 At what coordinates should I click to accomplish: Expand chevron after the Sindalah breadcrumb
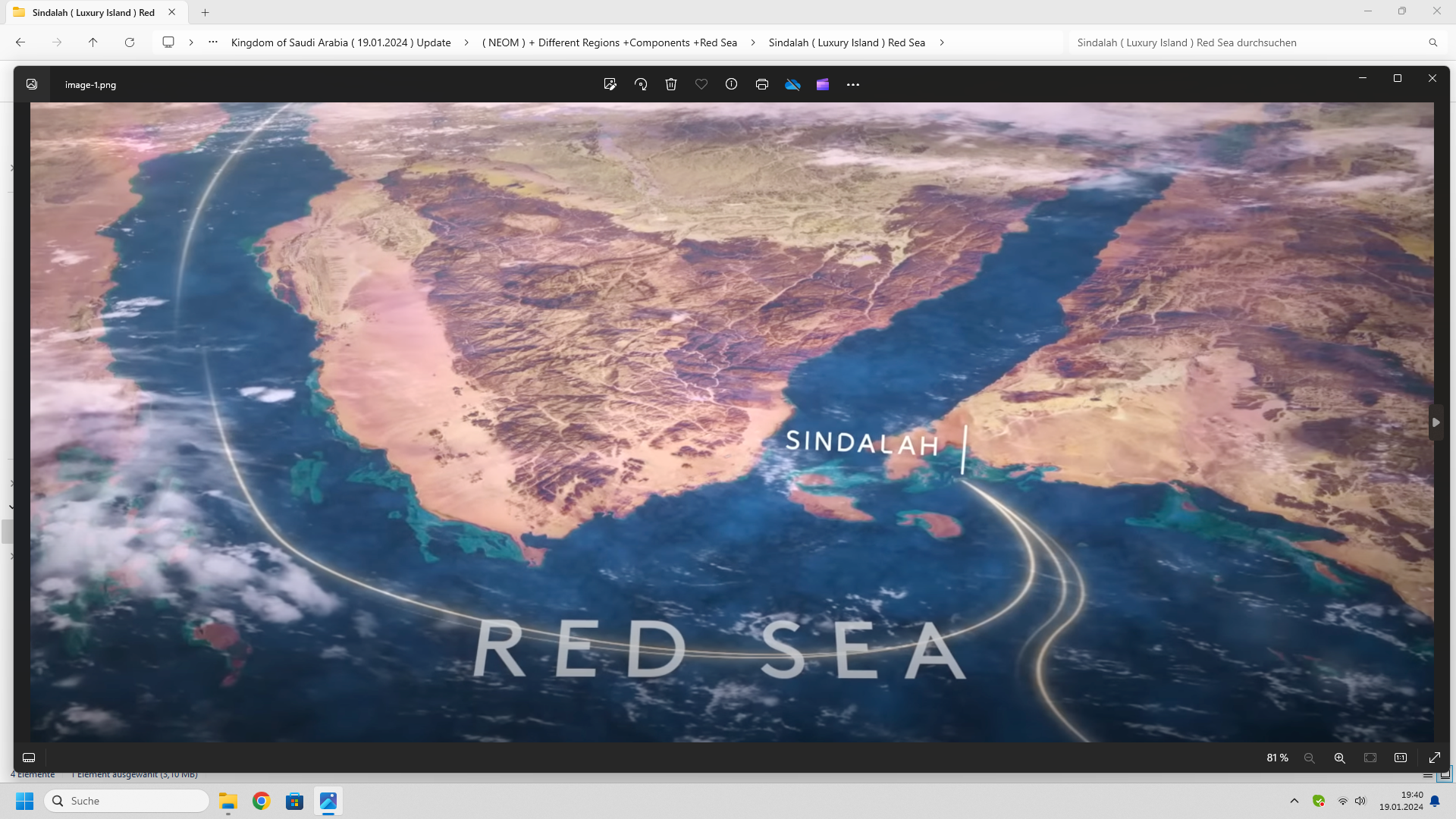(x=942, y=42)
